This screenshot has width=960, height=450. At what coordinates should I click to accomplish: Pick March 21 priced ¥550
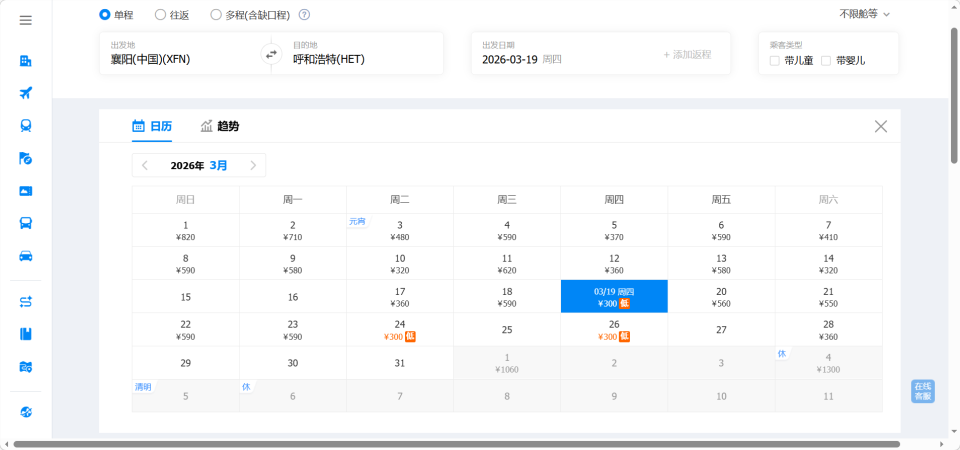click(828, 296)
